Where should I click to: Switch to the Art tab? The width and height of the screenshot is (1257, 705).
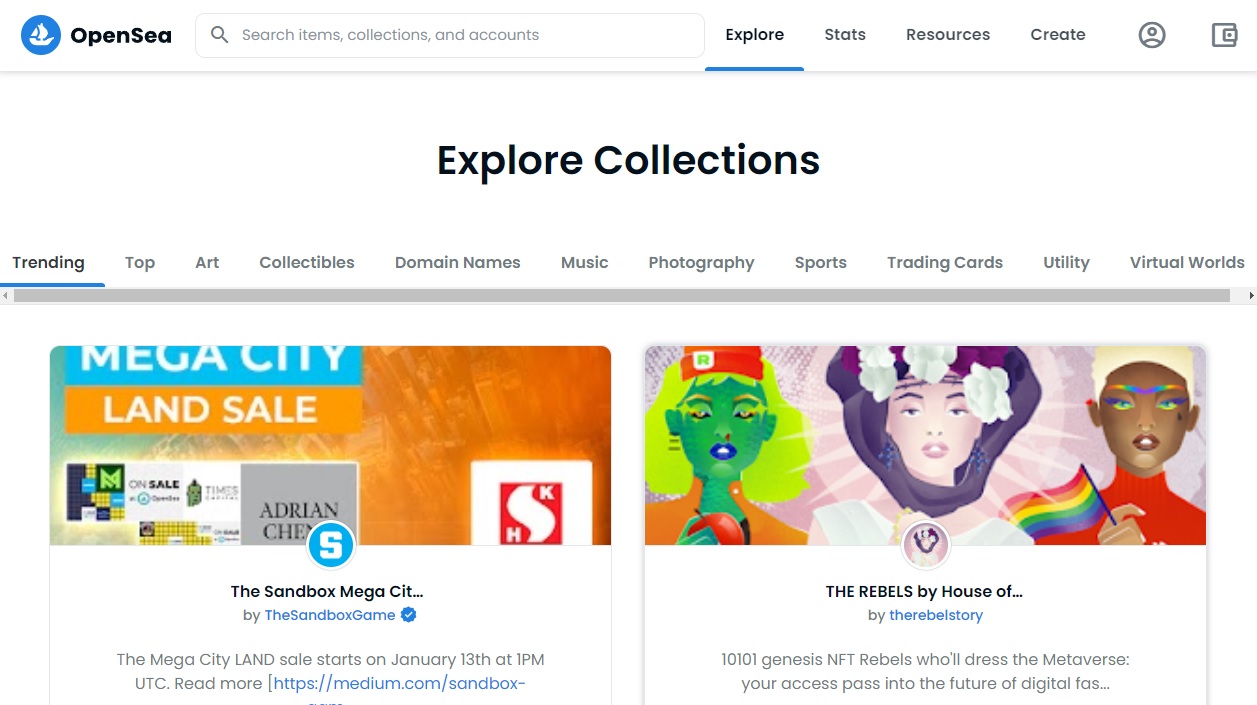[207, 263]
